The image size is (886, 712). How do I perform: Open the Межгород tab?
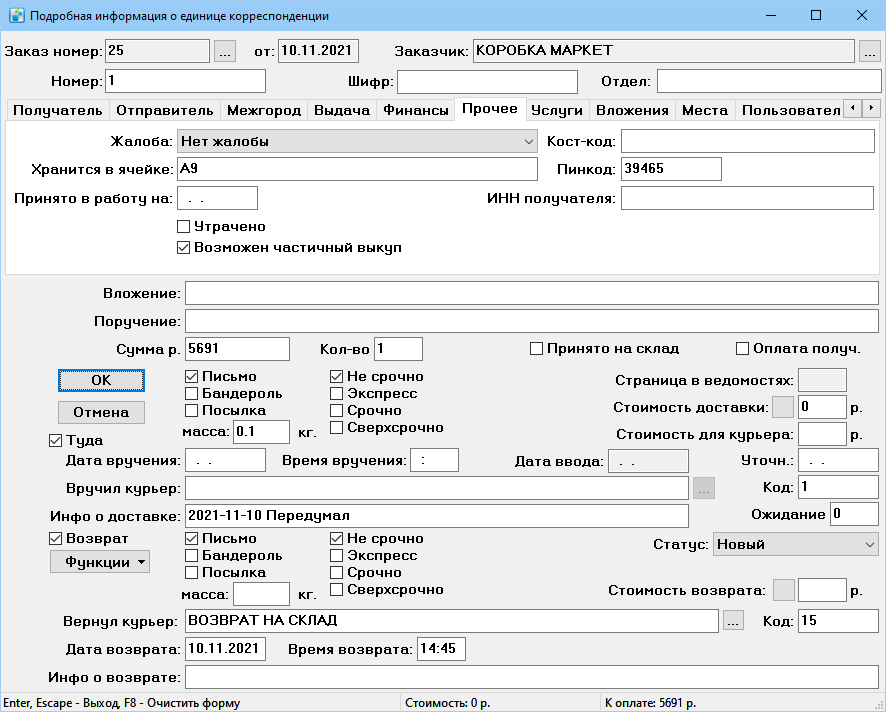264,110
